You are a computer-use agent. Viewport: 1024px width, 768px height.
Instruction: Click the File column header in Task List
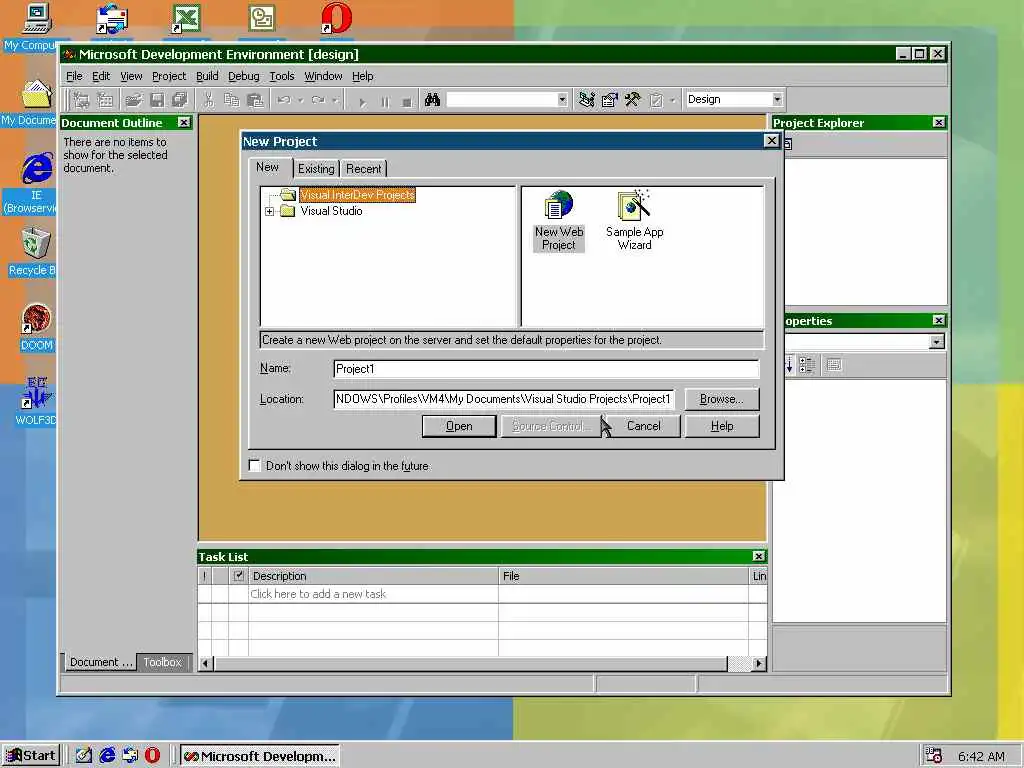(x=624, y=576)
